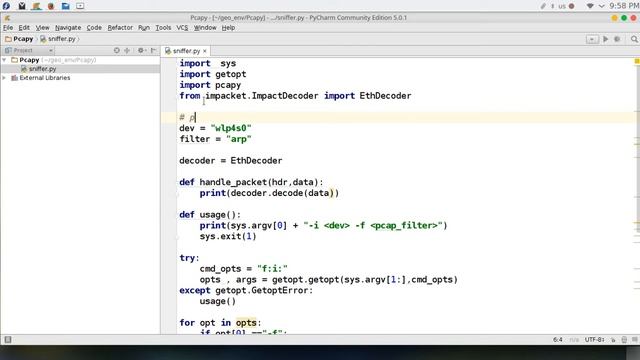640x360 pixels.
Task: Click the collapse all icon in Project panel
Action: click(x=127, y=51)
